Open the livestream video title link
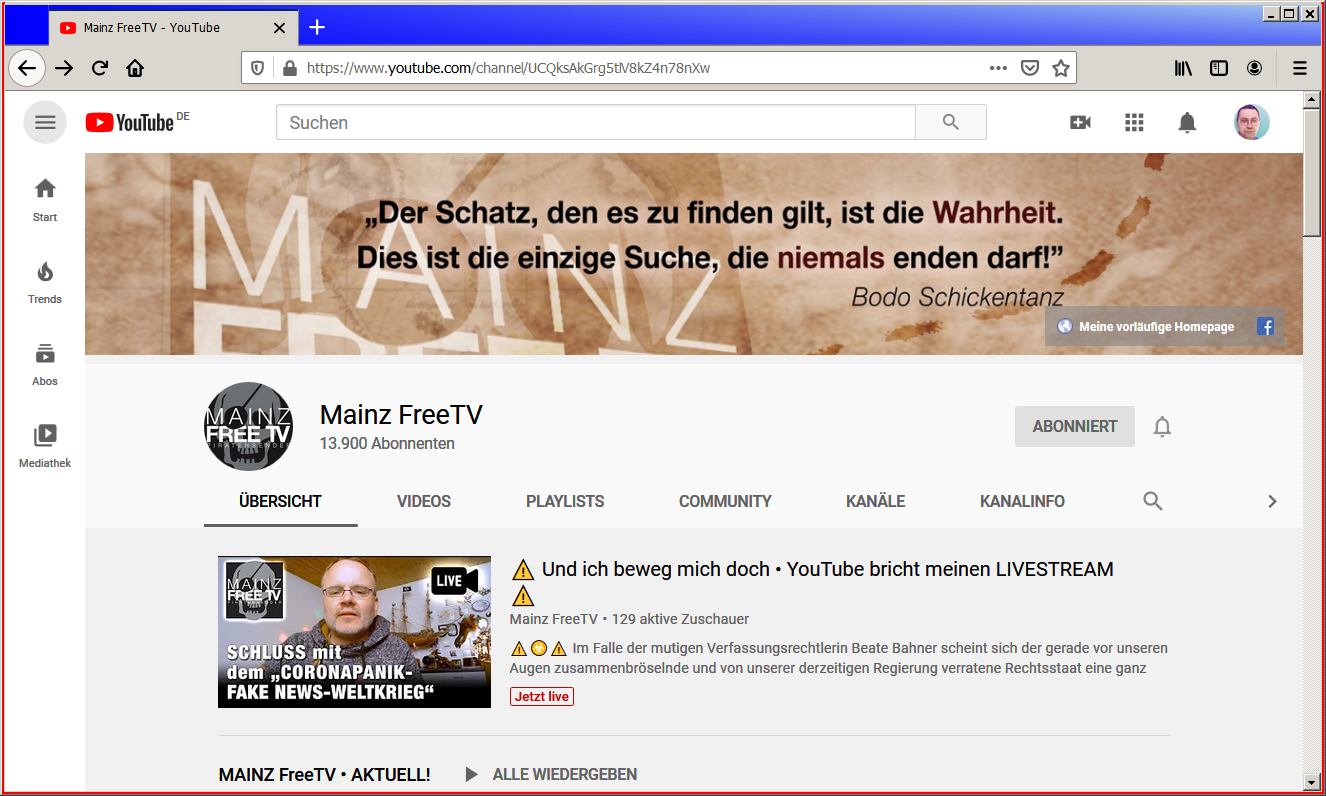 point(812,582)
